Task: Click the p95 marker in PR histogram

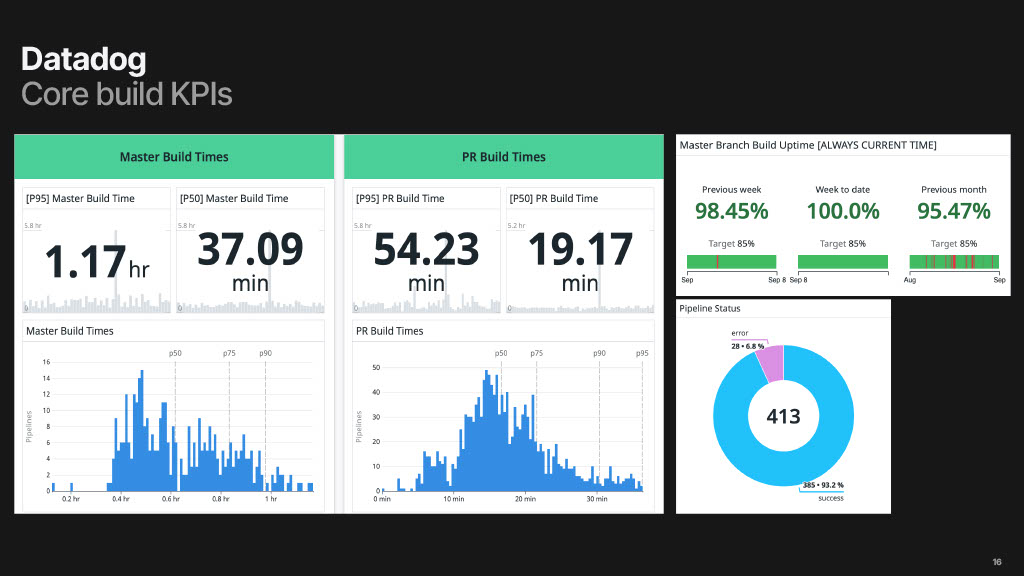Action: point(643,353)
